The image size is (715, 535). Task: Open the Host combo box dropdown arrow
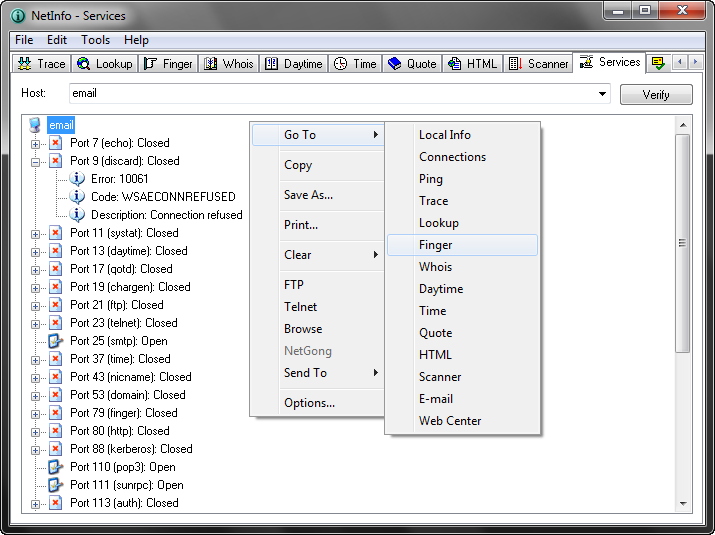pos(602,94)
